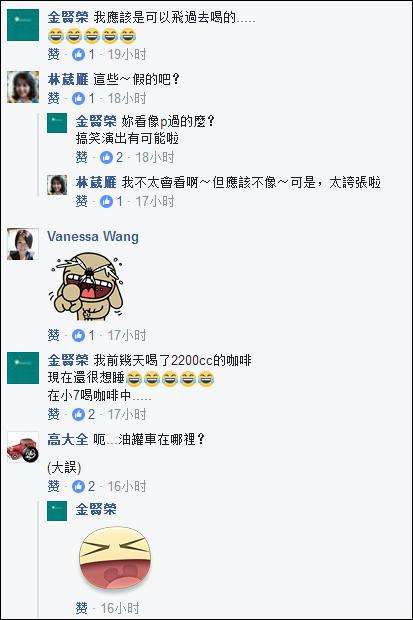Like the last sticker reply by 金賢榮

tap(81, 608)
